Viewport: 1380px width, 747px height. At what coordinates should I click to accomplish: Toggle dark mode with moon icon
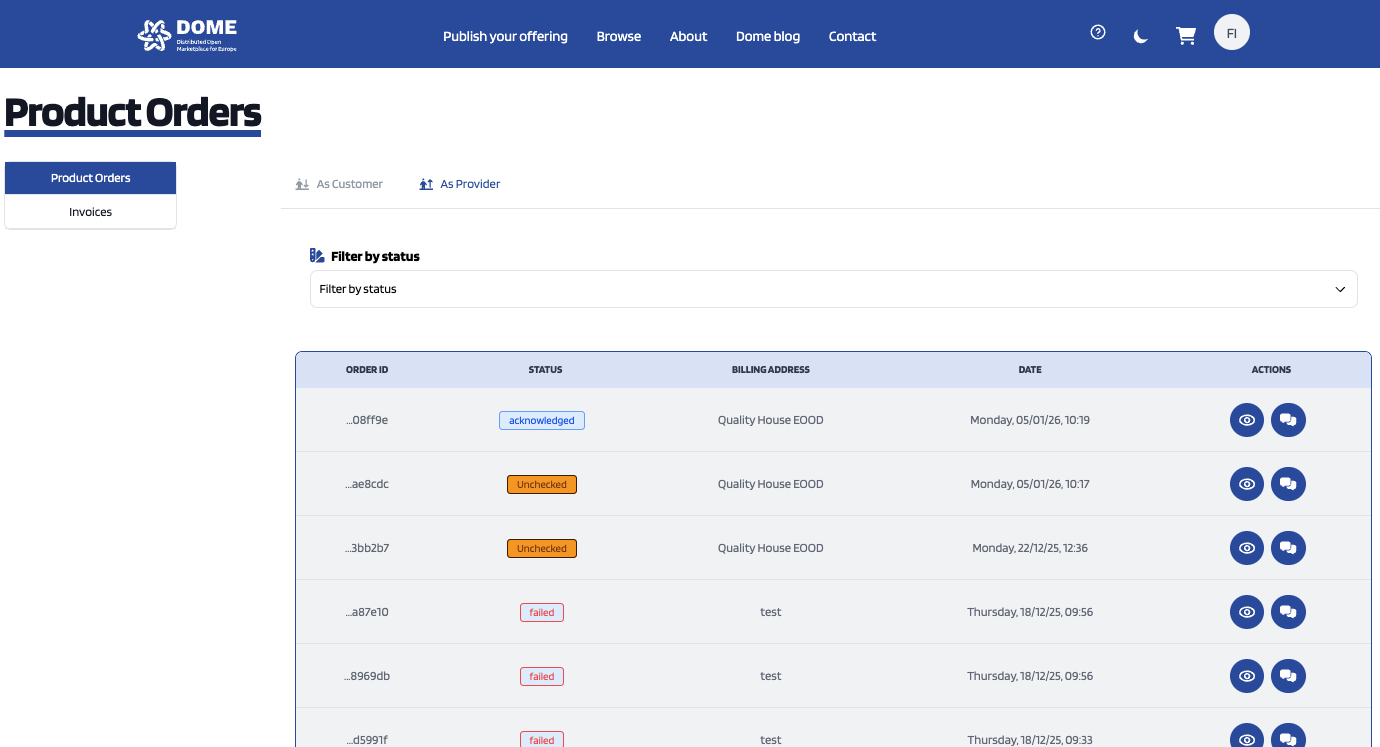1141,36
